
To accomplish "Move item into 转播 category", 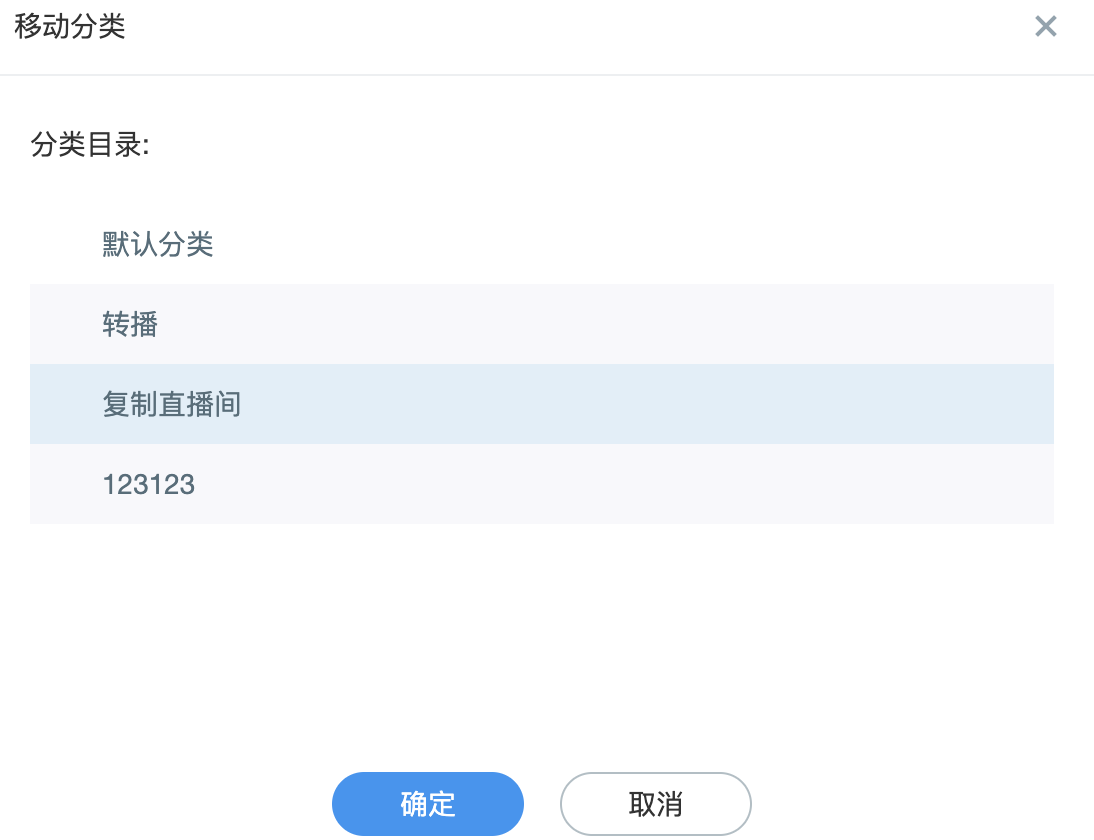I will tap(541, 324).
